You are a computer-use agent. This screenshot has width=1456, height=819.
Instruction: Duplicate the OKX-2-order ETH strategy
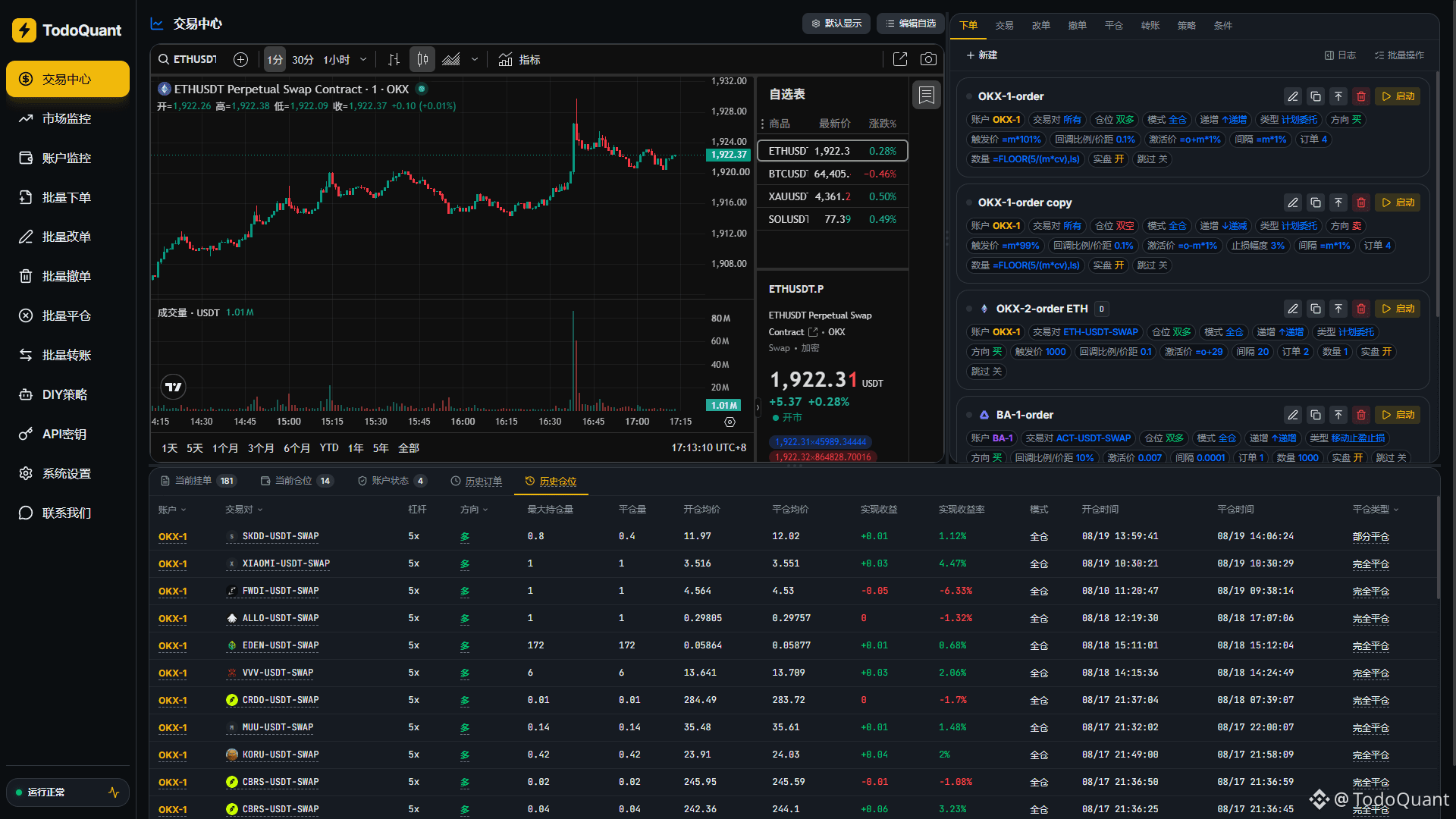[1316, 309]
